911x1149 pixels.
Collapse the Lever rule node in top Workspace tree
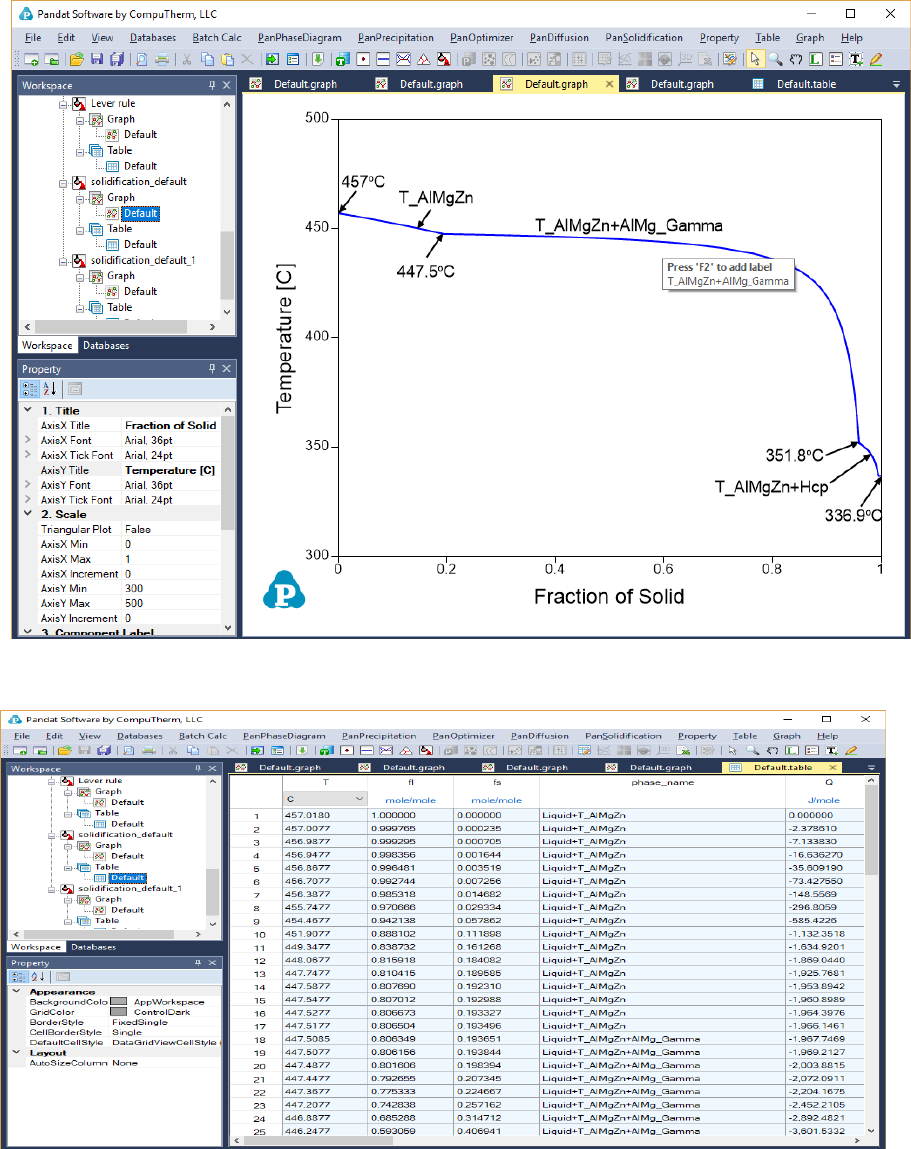pyautogui.click(x=64, y=104)
